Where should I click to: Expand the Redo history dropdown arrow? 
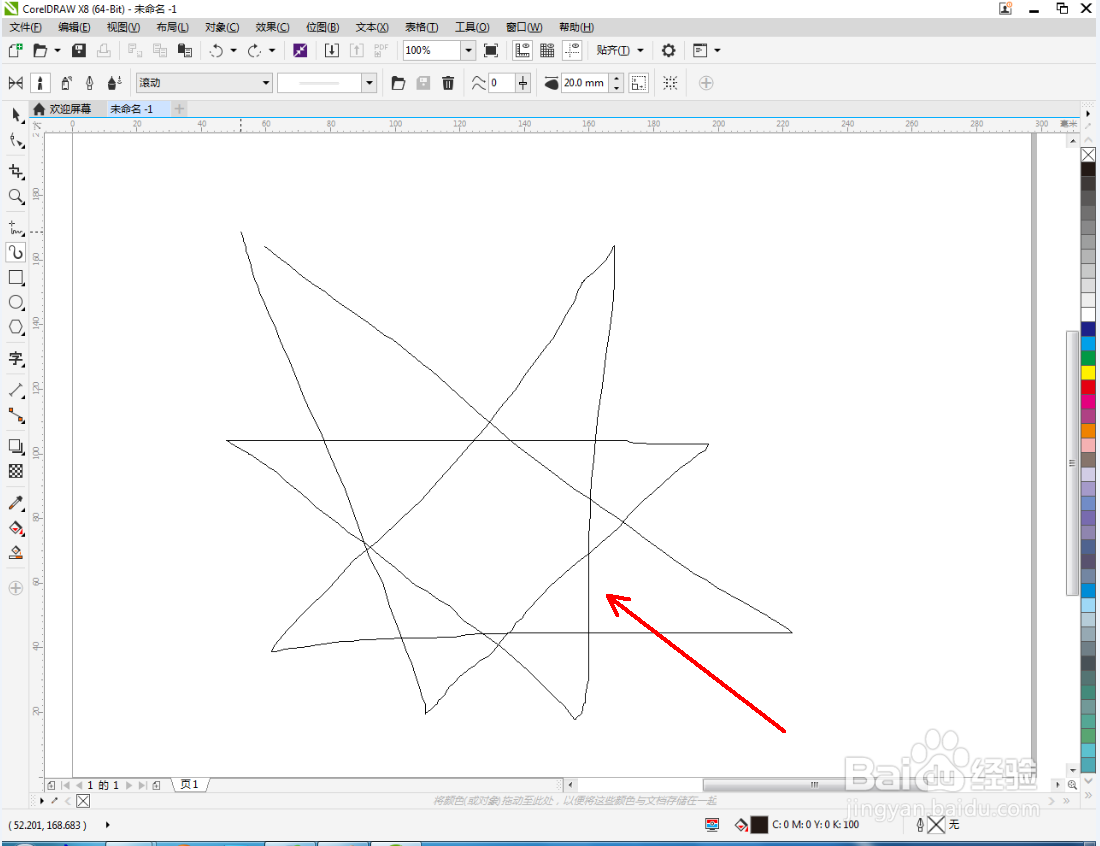272,51
